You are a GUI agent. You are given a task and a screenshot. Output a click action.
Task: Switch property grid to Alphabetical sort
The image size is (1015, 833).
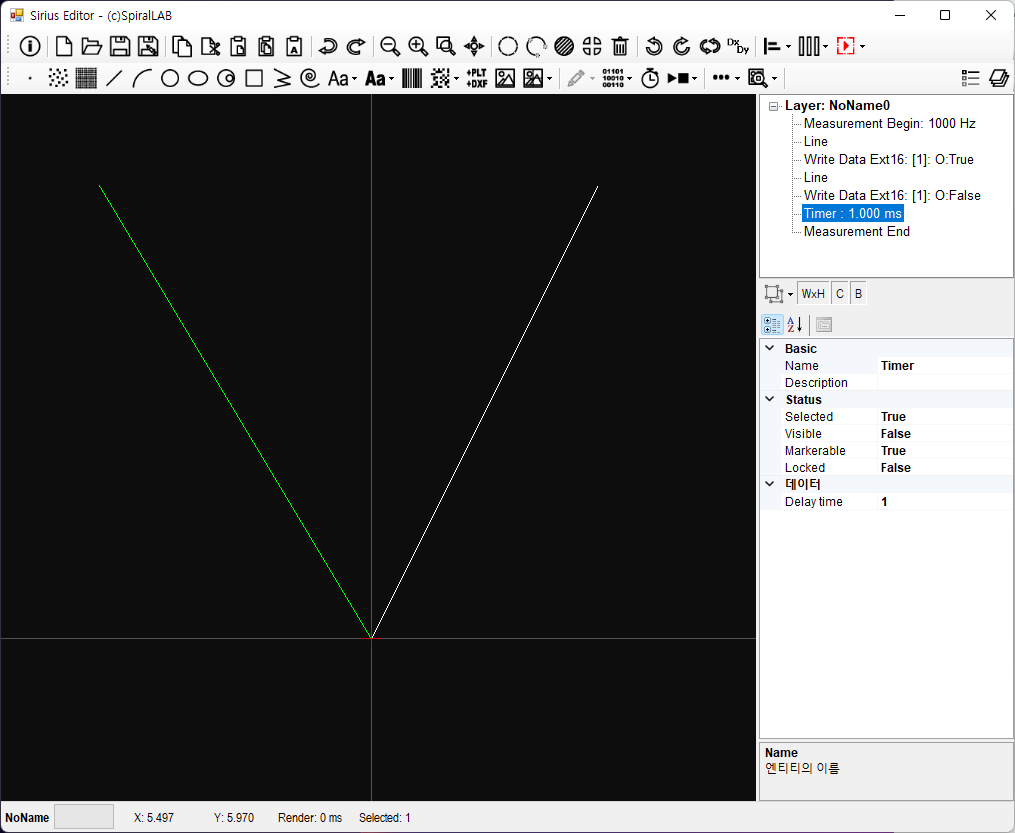coord(795,324)
